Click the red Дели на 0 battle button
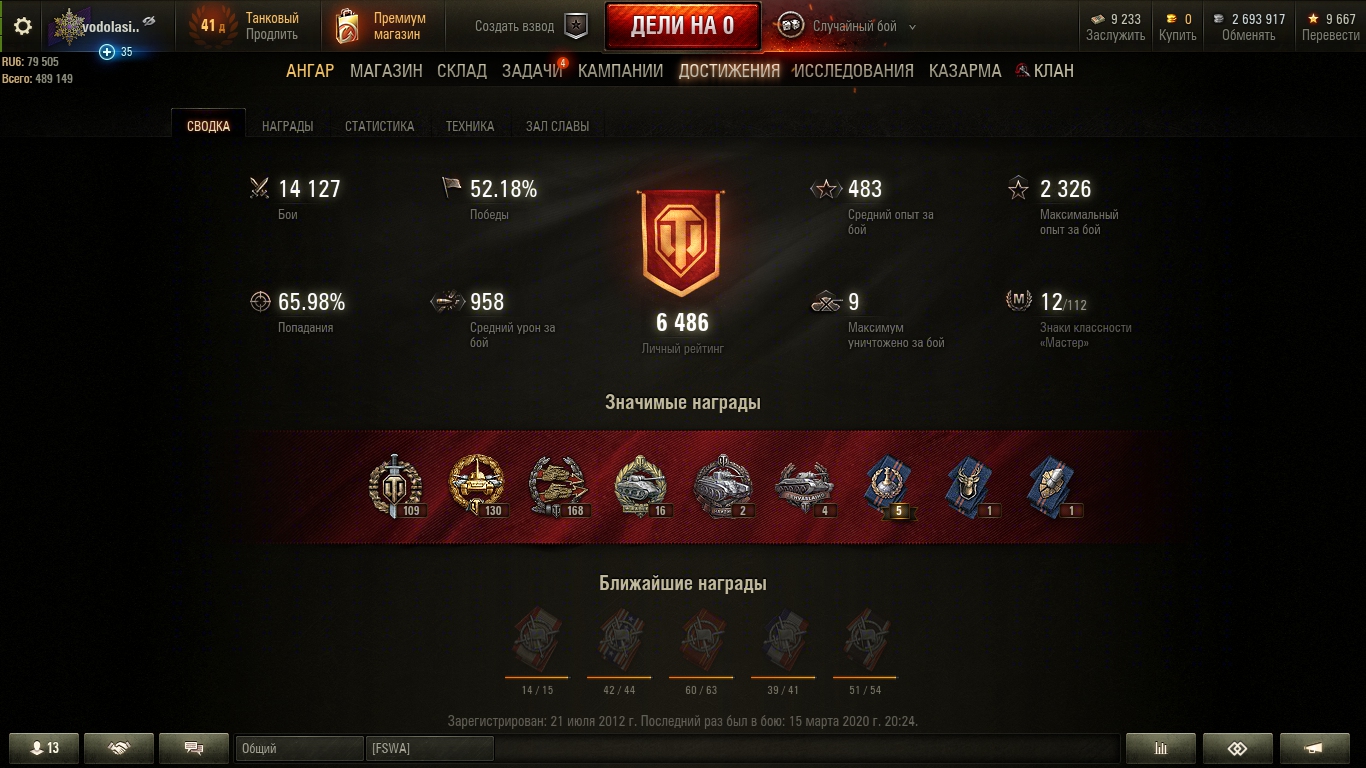Screen dimensions: 1366x768 [682, 26]
